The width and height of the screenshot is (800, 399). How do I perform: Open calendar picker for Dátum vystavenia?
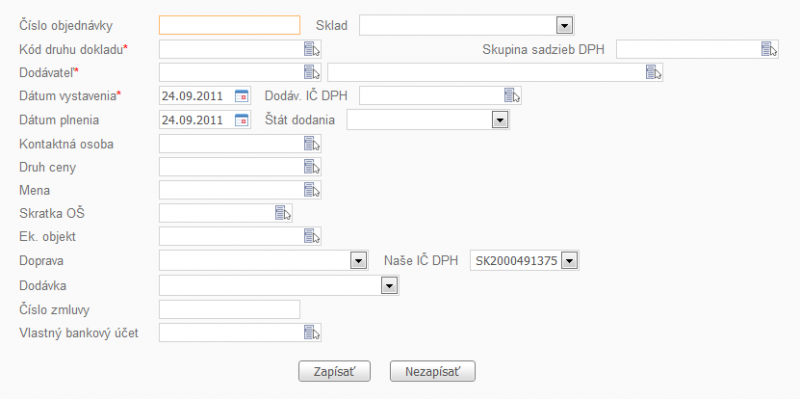pyautogui.click(x=241, y=95)
